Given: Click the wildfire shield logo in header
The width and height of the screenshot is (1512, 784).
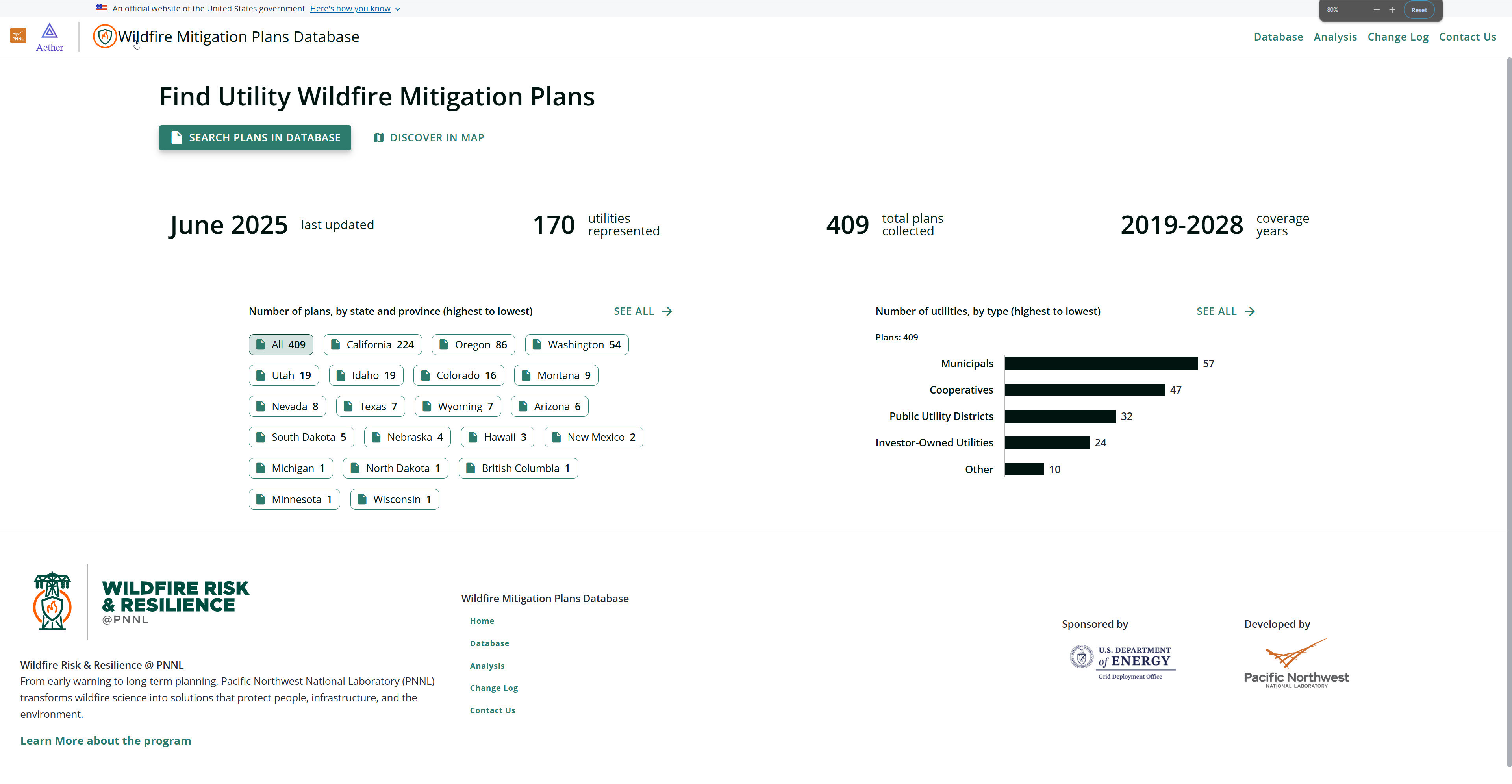Looking at the screenshot, I should 104,36.
